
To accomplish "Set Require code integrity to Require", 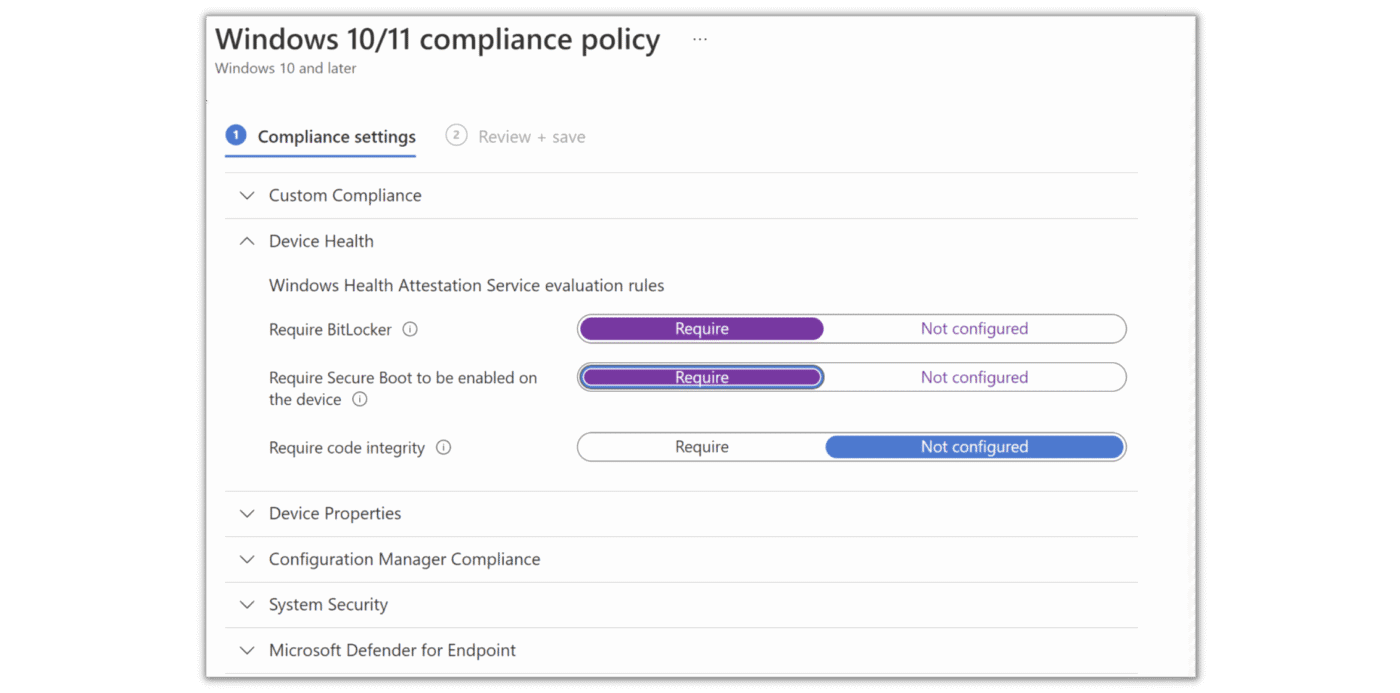I will [x=701, y=447].
